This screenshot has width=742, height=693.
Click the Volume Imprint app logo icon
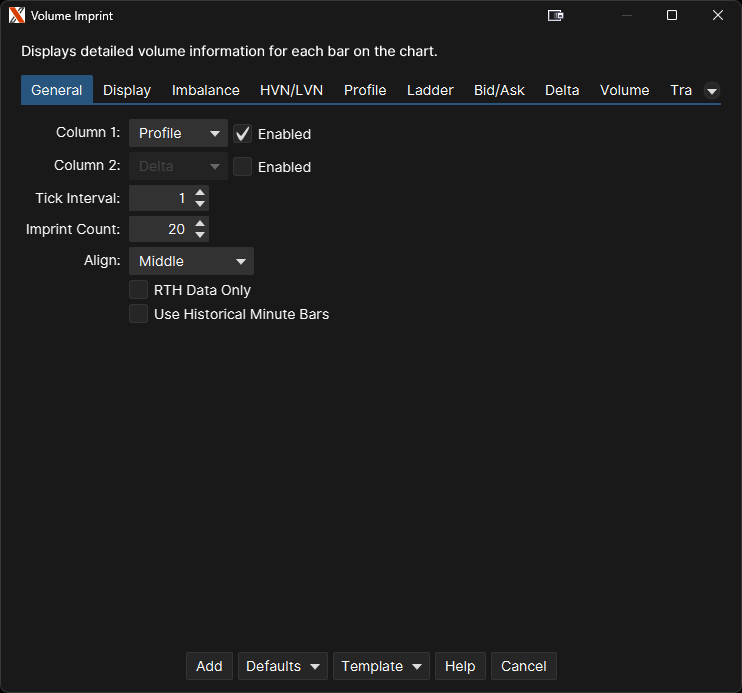tap(17, 16)
